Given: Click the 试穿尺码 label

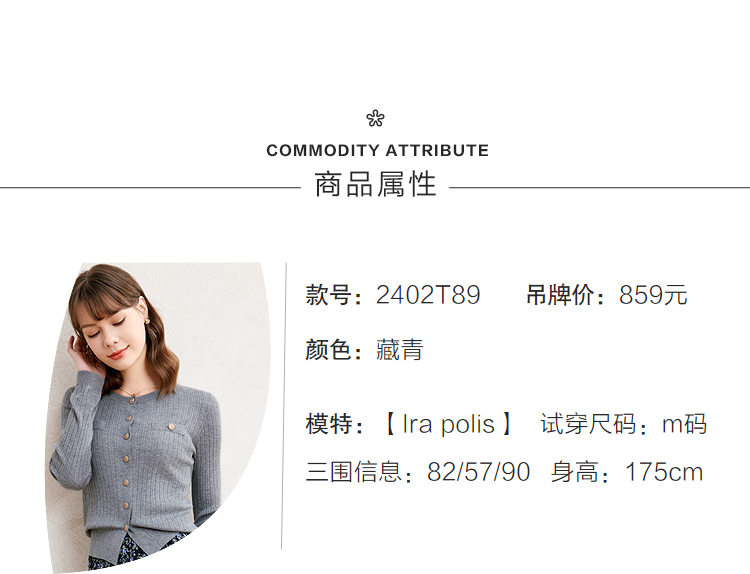Looking at the screenshot, I should [x=588, y=424].
